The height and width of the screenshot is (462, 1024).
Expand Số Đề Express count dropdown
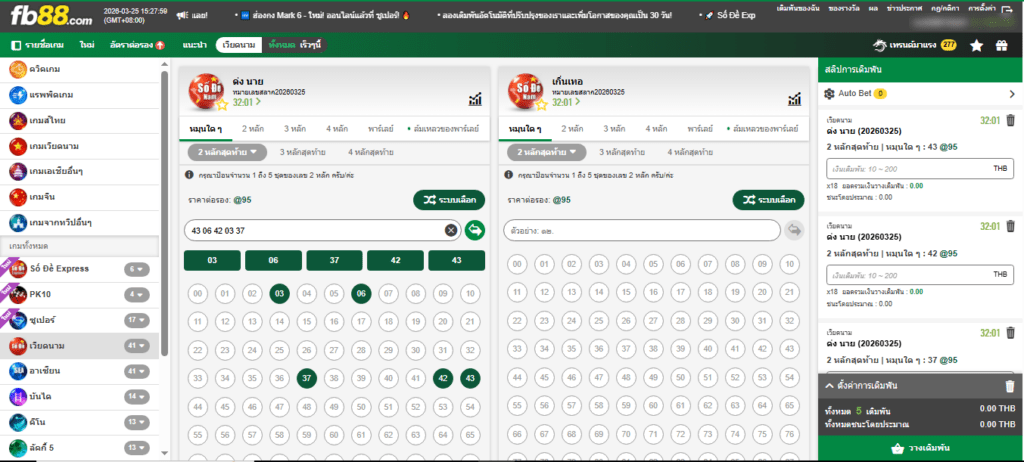click(x=136, y=269)
